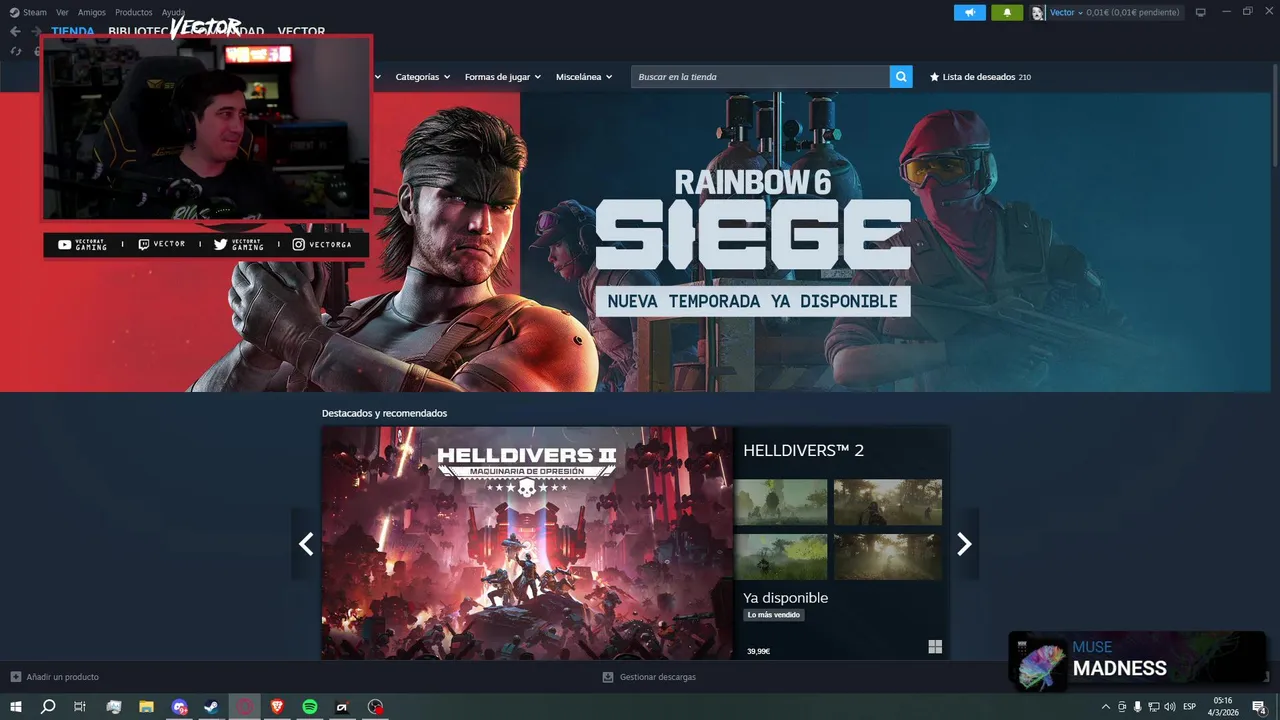Image resolution: width=1280 pixels, height=720 pixels.
Task: Open Discord from taskbar
Action: pyautogui.click(x=179, y=707)
